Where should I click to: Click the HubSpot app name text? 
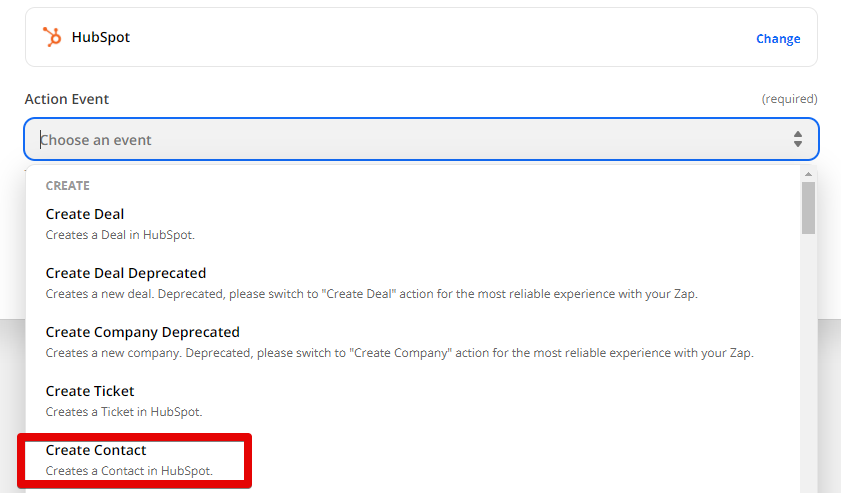point(101,37)
